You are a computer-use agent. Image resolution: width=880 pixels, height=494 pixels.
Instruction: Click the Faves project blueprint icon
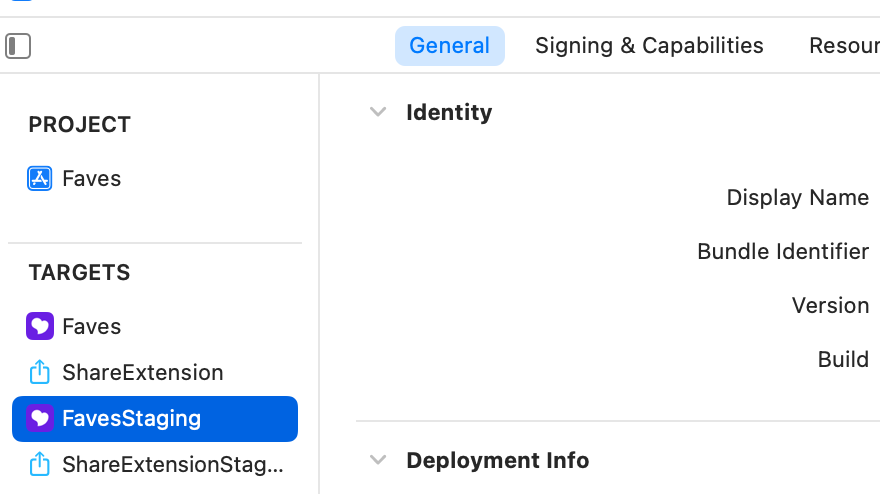(x=39, y=179)
